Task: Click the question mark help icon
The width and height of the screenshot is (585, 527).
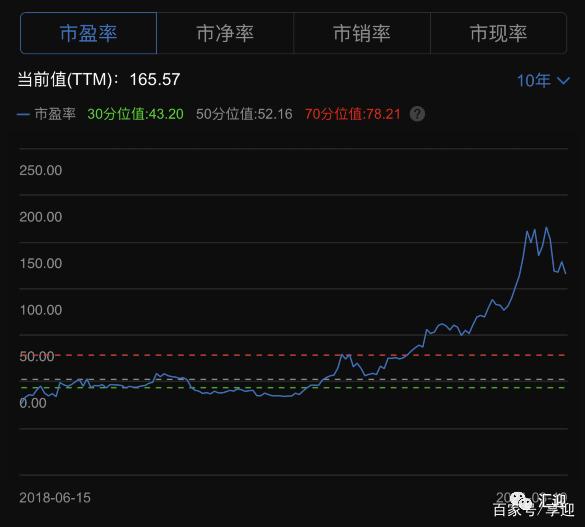Action: tap(417, 114)
